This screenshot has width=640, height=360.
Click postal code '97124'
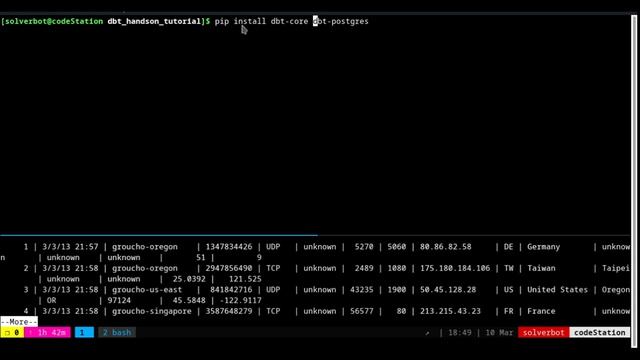119,300
